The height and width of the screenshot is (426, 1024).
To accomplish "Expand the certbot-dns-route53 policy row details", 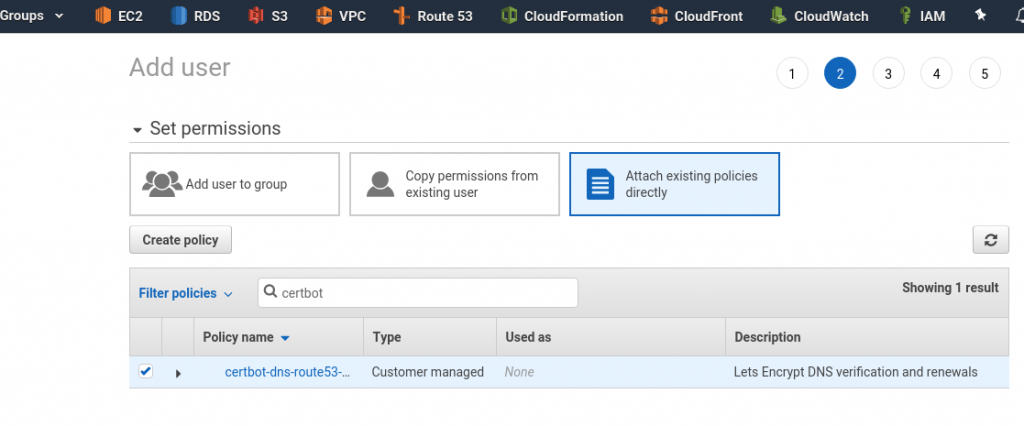I will coord(178,373).
